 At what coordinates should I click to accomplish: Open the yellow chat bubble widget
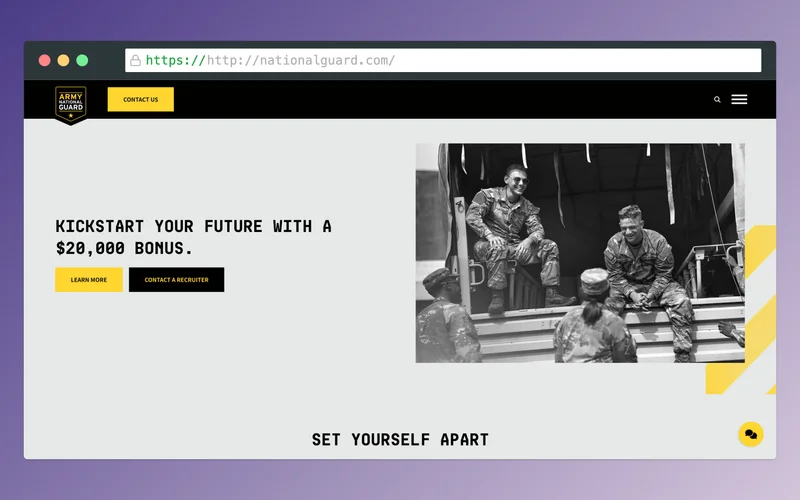click(750, 434)
